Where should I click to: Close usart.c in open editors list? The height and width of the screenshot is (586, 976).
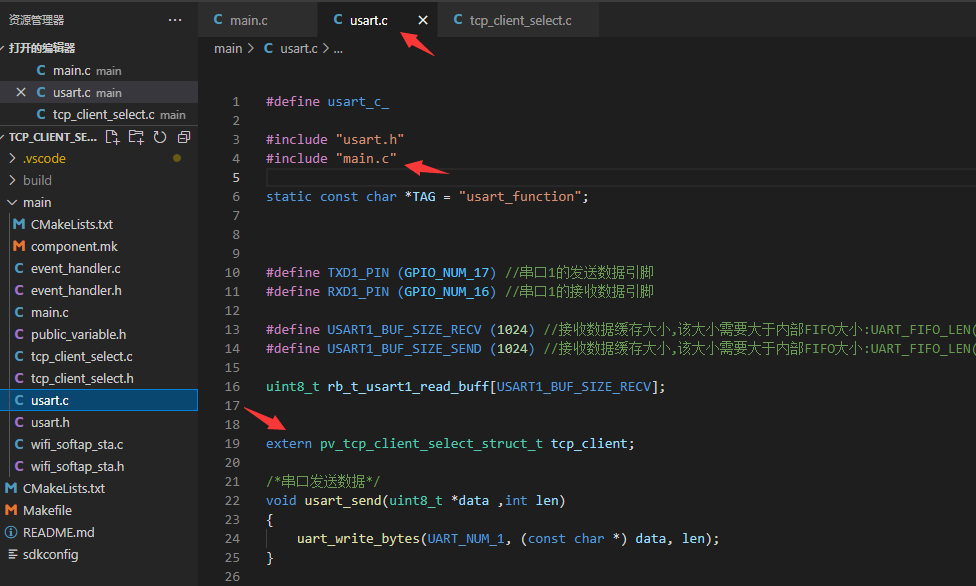point(21,92)
